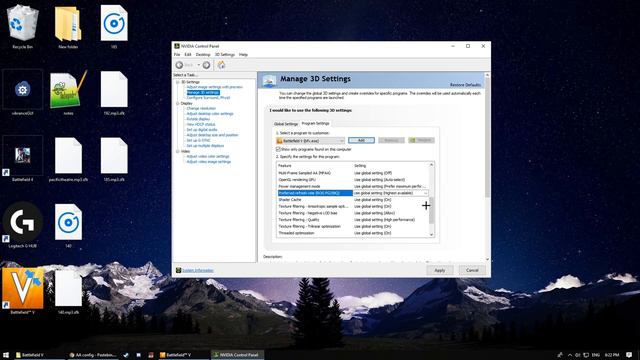
Task: Open the Edit menu
Action: pyautogui.click(x=188, y=55)
